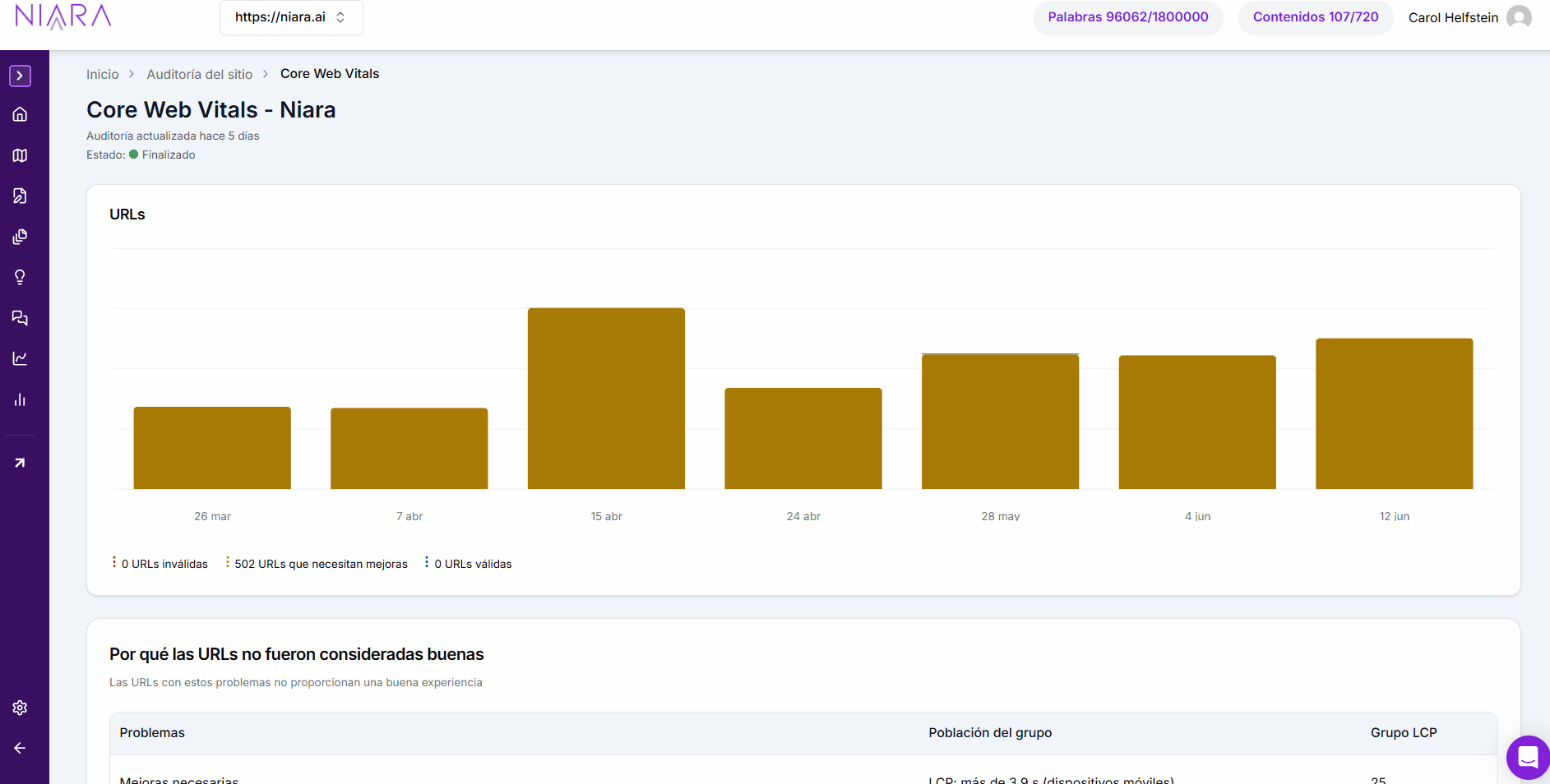
Task: Click the Core Web Vitals - Niara page title
Action: (x=211, y=110)
